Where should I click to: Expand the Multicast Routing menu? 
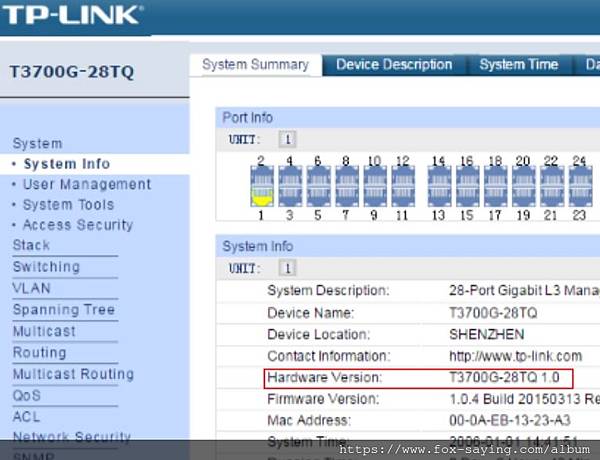click(x=73, y=374)
